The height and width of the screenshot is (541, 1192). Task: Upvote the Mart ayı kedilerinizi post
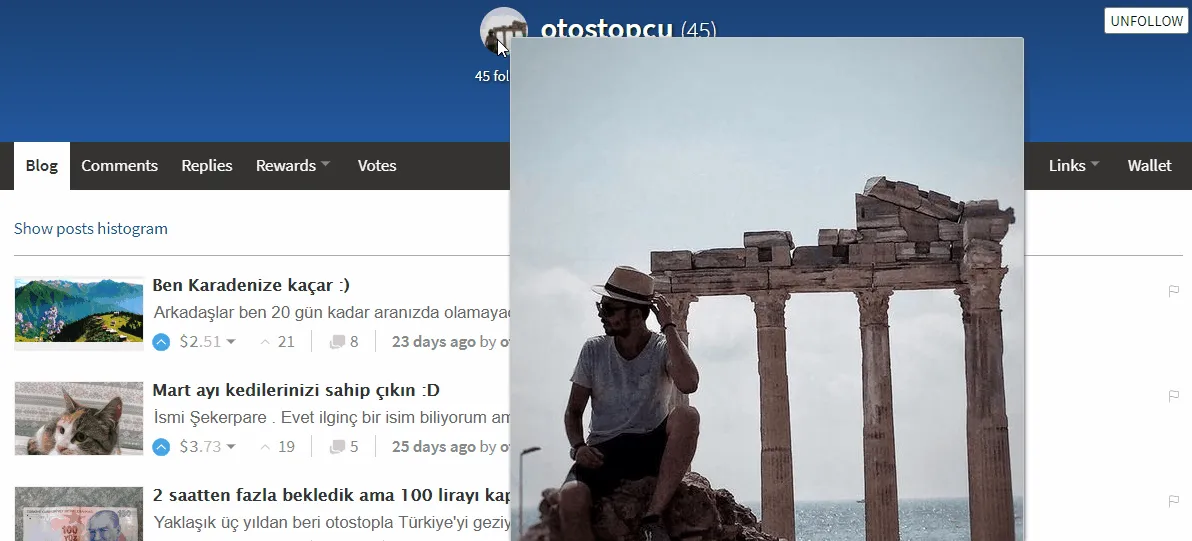161,447
